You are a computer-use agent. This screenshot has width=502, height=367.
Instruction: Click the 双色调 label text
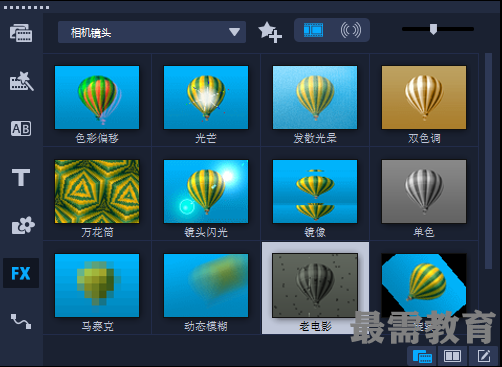[x=424, y=138]
